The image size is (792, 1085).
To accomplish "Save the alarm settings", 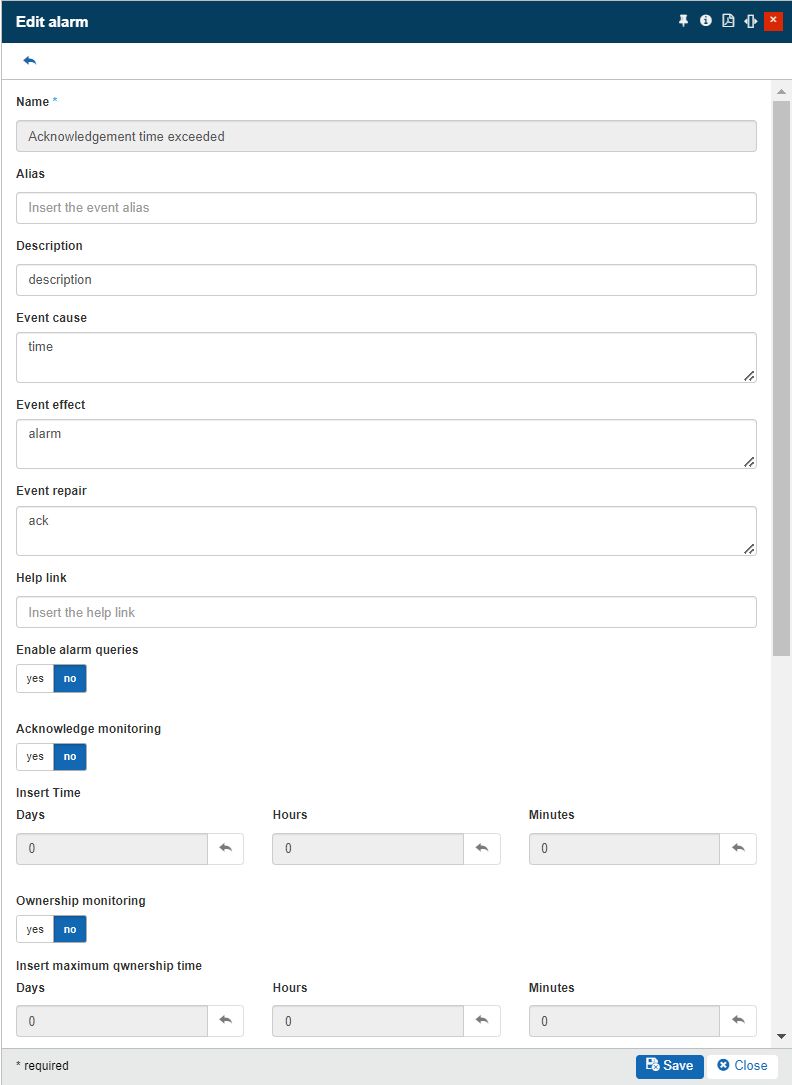I will 670,1066.
